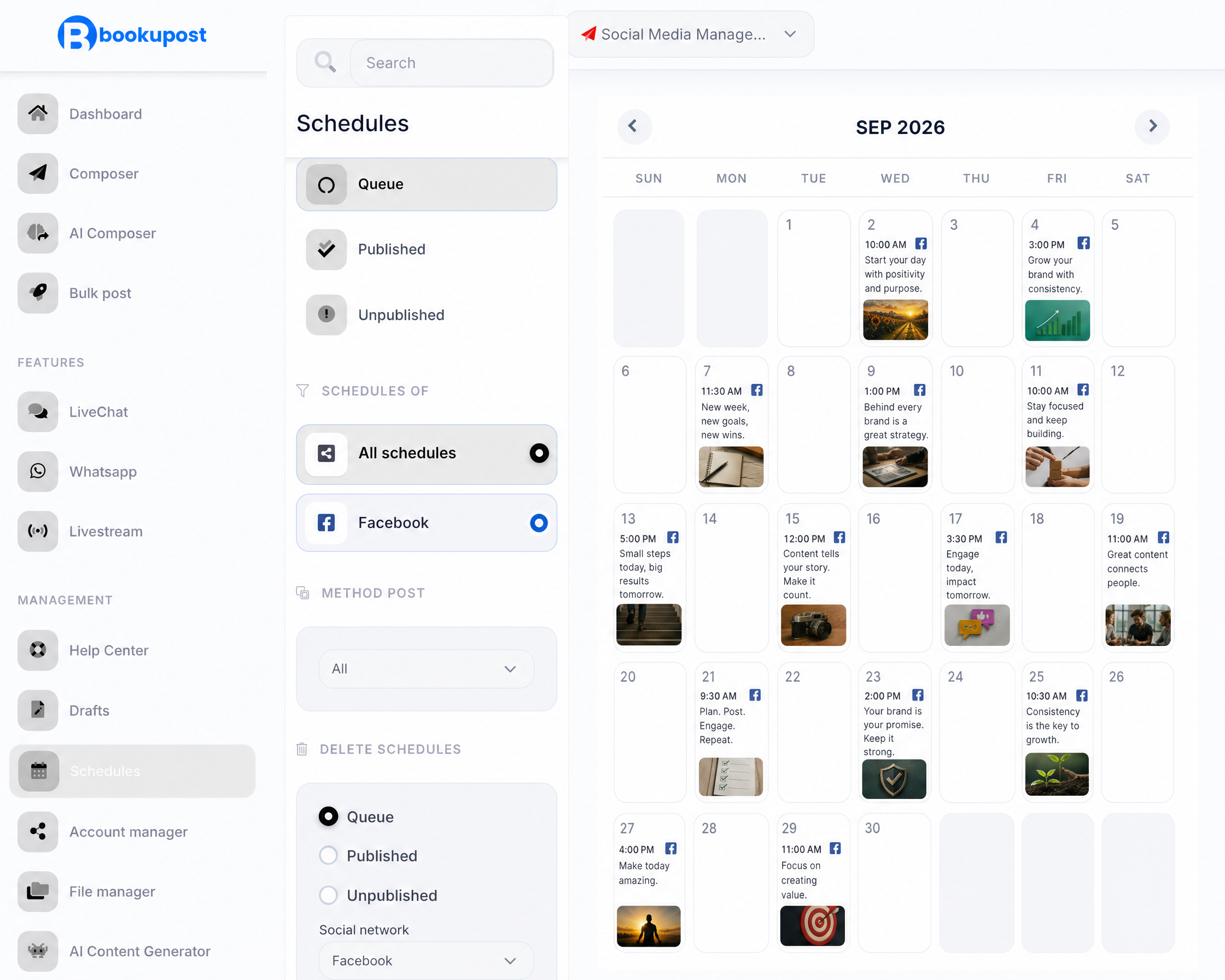Open the Drafts document icon
The height and width of the screenshot is (980, 1225).
(x=38, y=710)
